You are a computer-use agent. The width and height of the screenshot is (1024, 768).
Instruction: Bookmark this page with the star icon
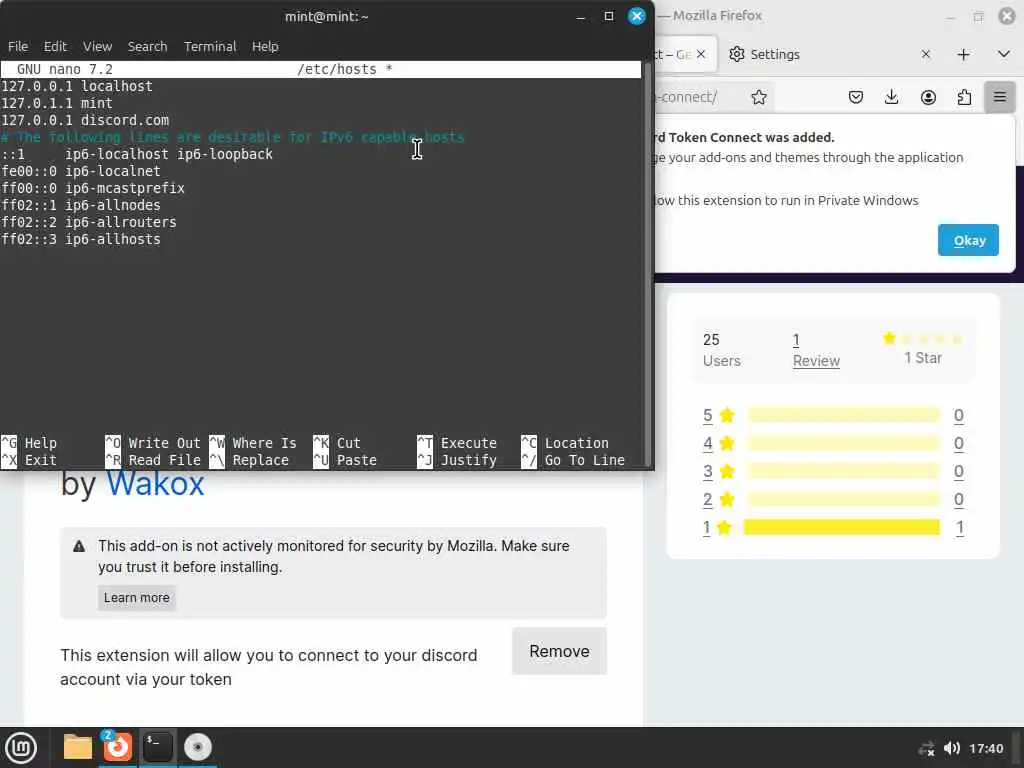[758, 97]
